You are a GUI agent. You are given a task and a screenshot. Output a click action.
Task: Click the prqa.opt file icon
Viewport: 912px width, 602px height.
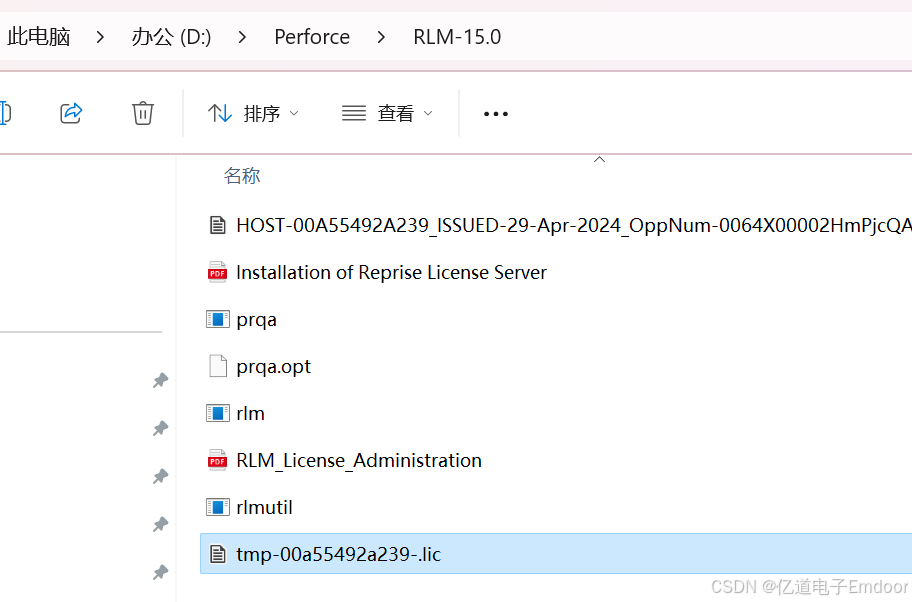(217, 366)
